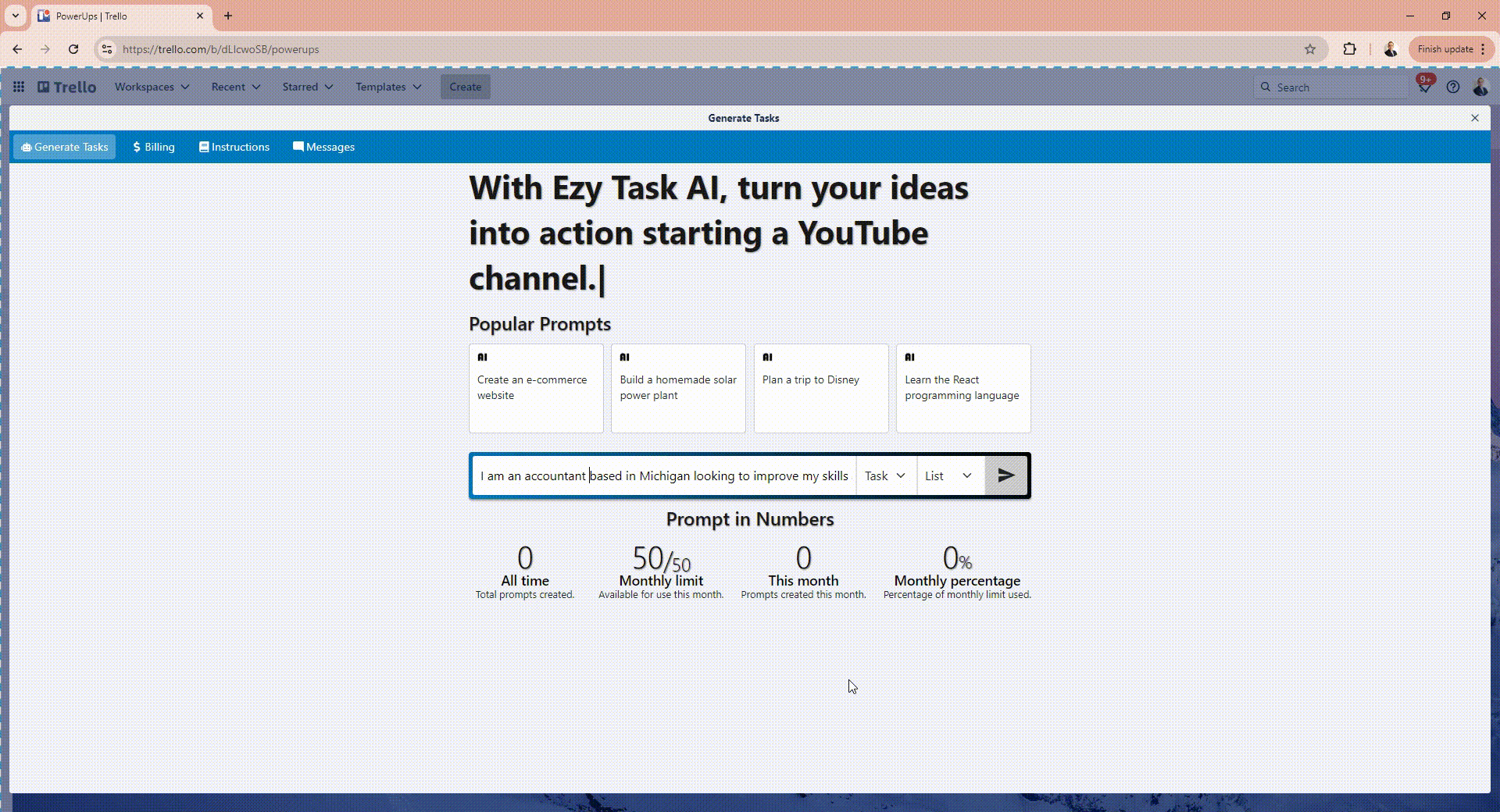Reload the current page
1500x812 pixels.
point(73,49)
